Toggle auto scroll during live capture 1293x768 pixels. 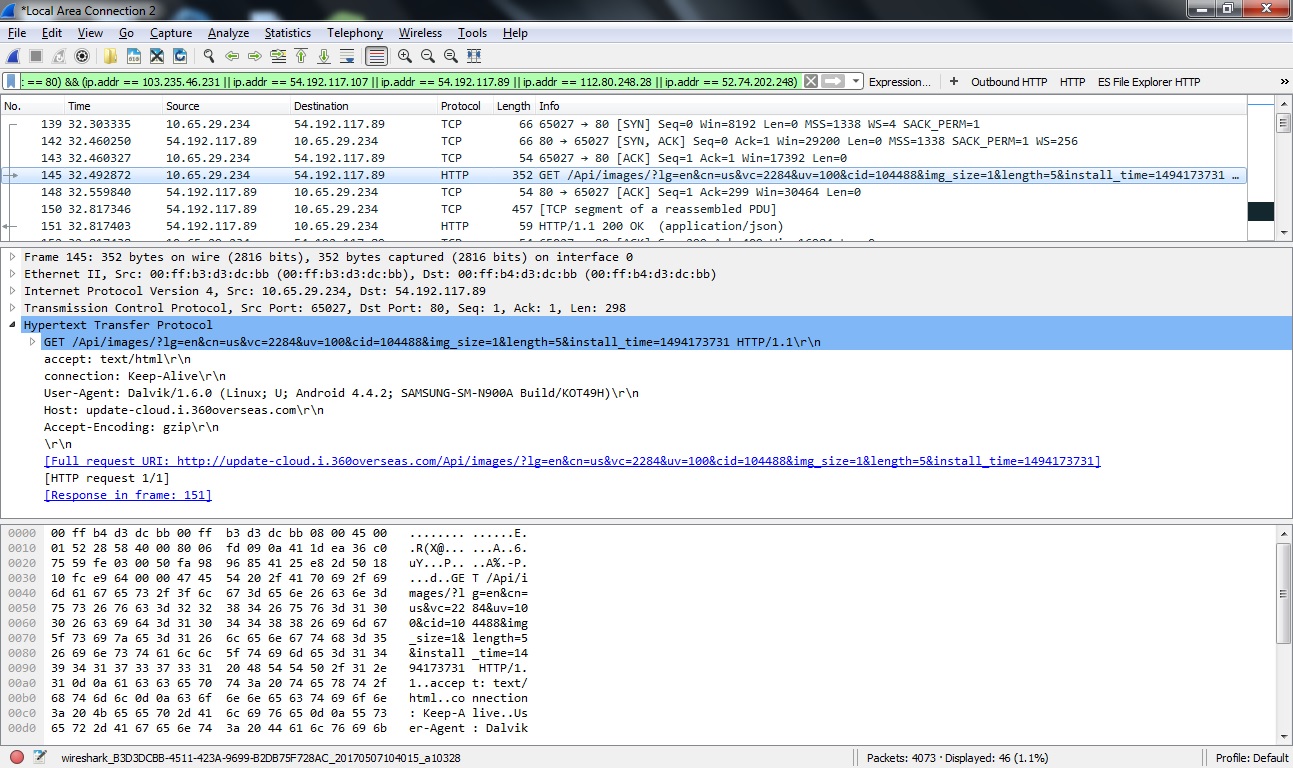pos(347,56)
